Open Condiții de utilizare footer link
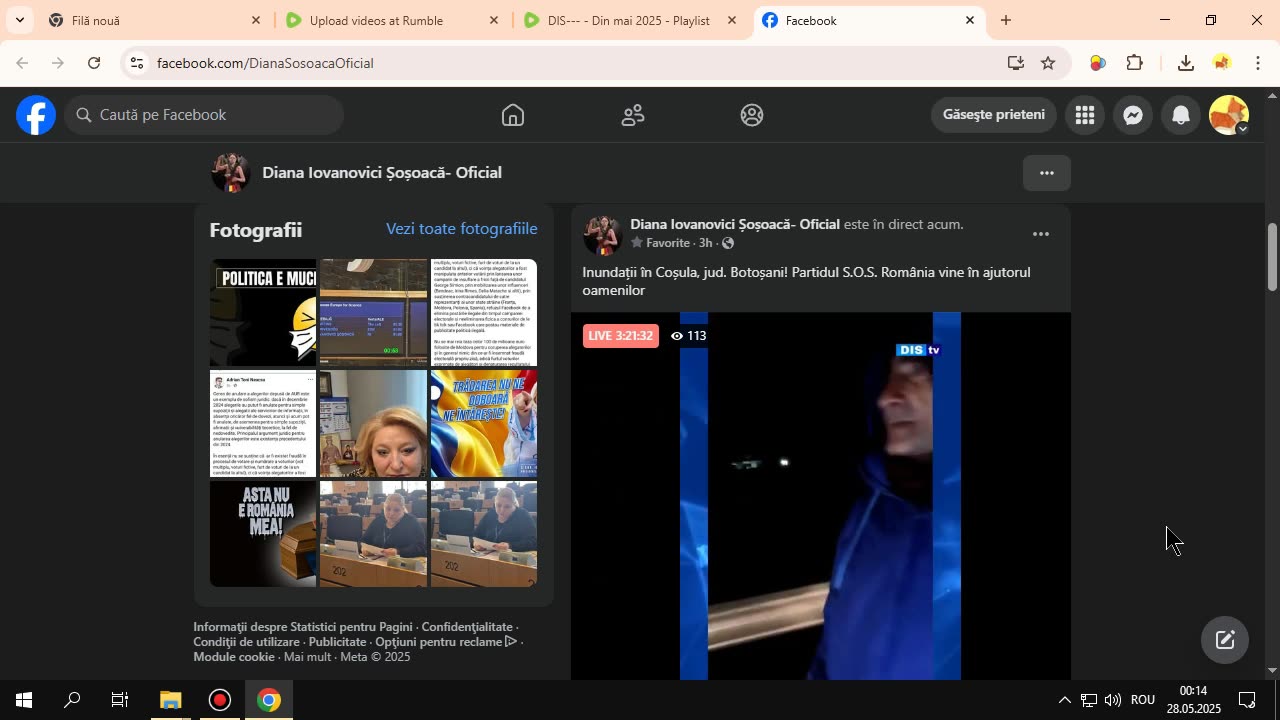This screenshot has height=720, width=1280. click(247, 642)
